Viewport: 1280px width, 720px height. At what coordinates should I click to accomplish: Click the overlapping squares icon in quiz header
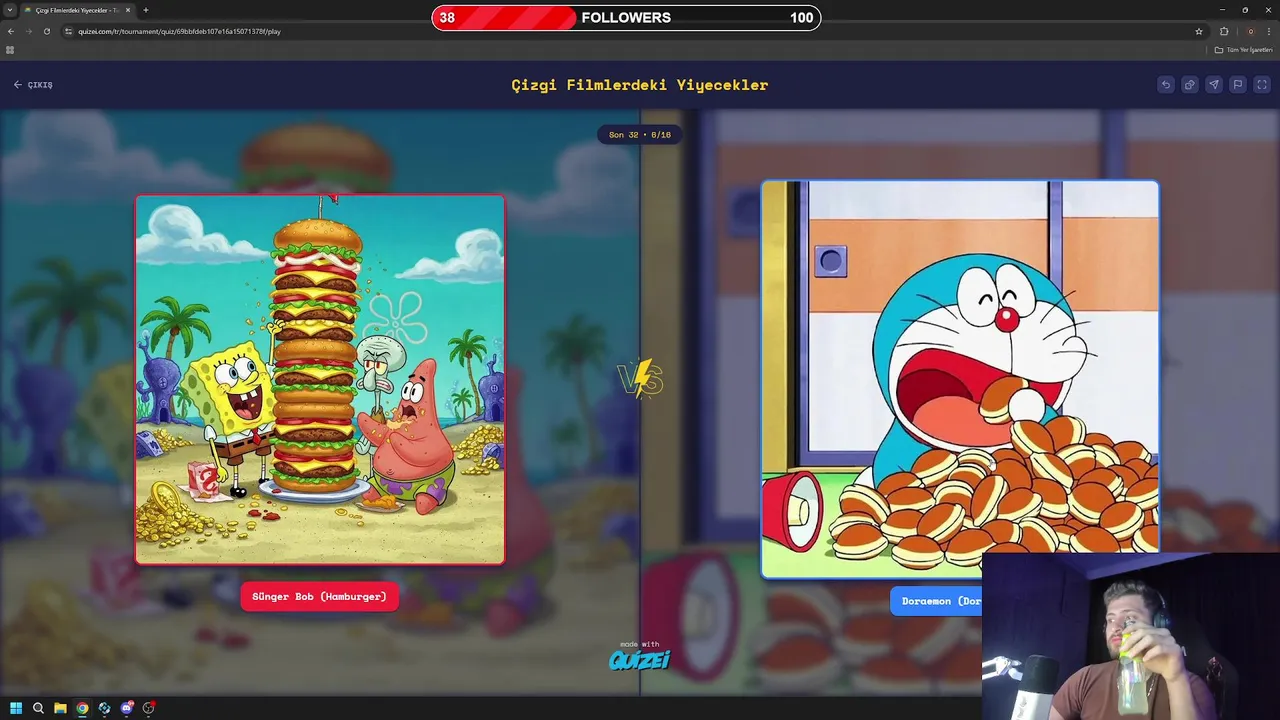[1189, 85]
